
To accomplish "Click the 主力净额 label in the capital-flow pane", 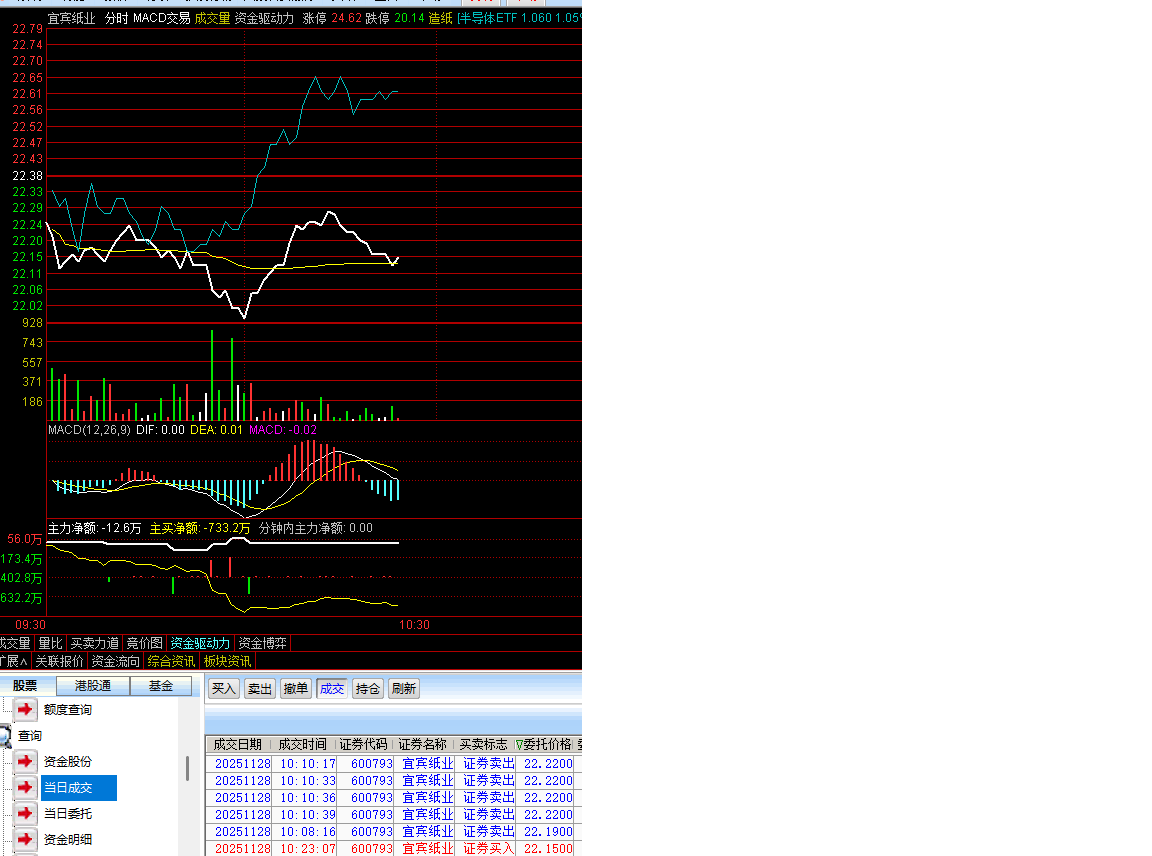I will pos(73,528).
